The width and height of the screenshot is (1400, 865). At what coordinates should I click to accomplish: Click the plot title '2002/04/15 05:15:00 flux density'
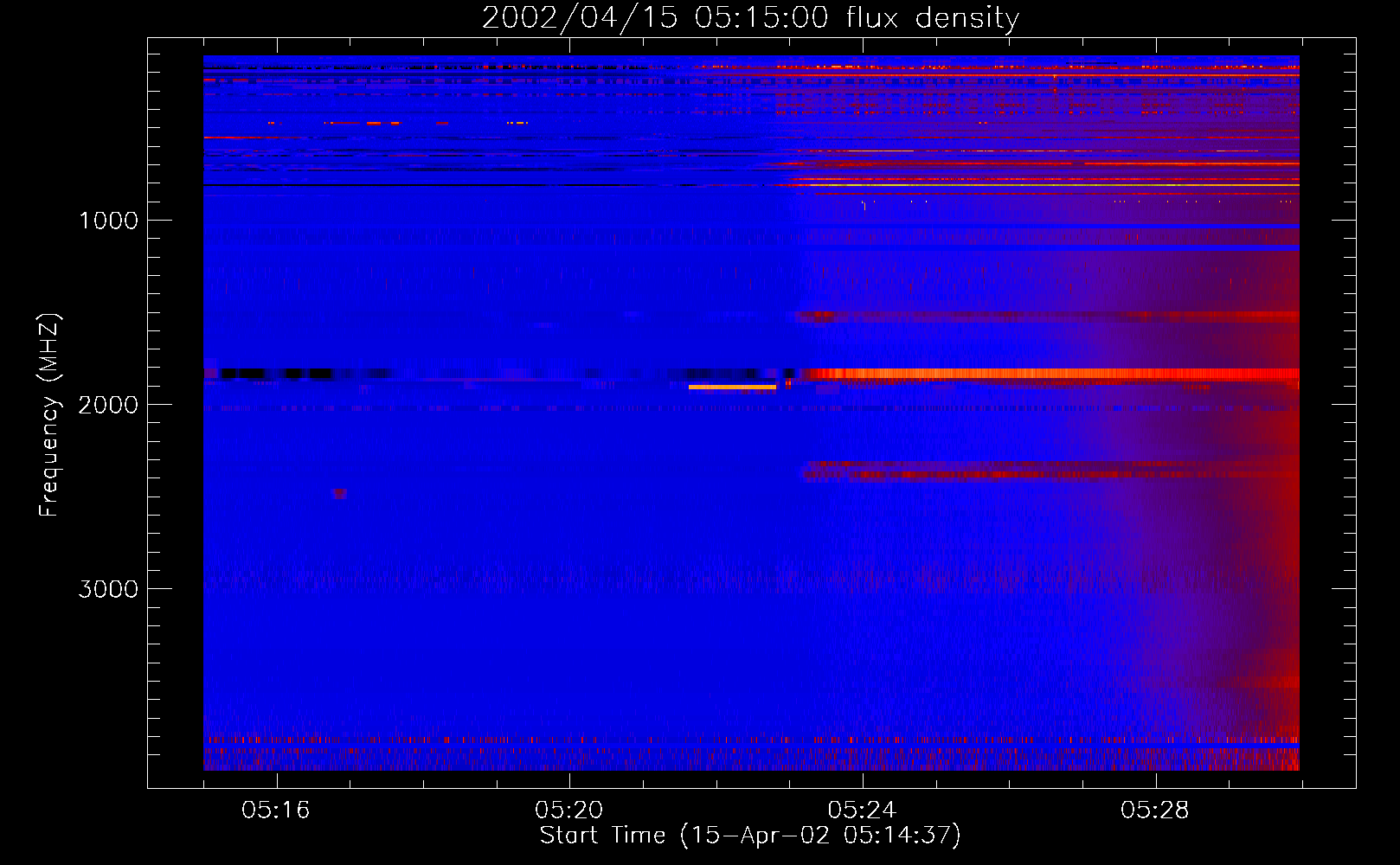coord(750,17)
